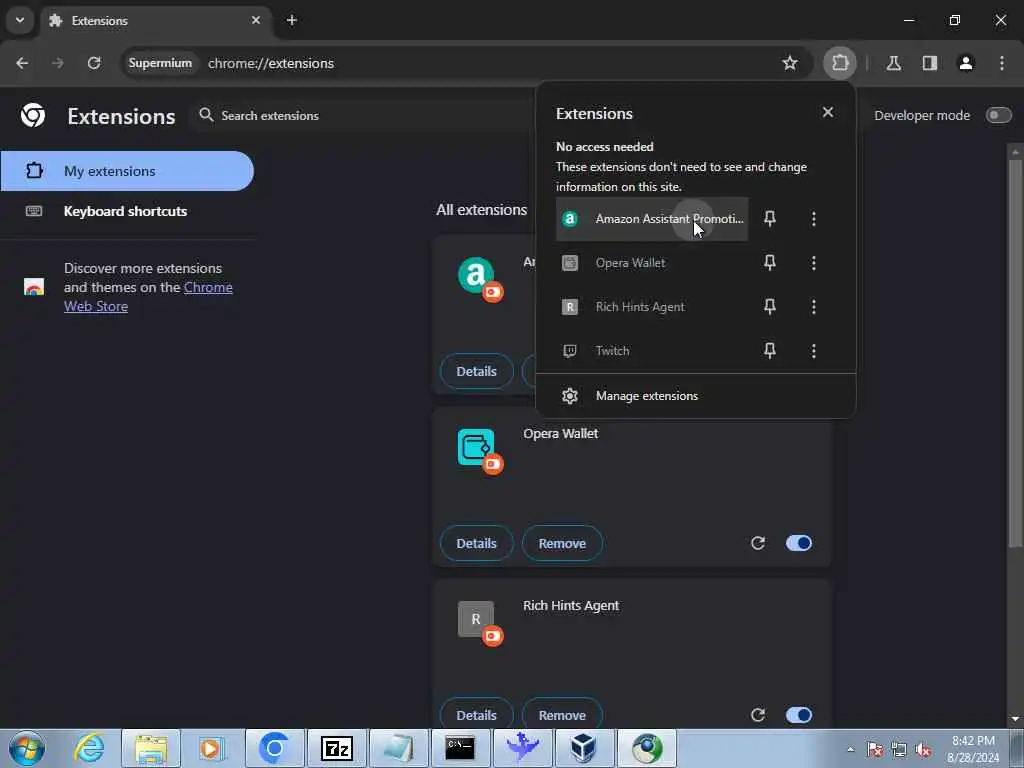Viewport: 1024px width, 768px height.
Task: Pin Opera Wallet extension
Action: tap(770, 263)
